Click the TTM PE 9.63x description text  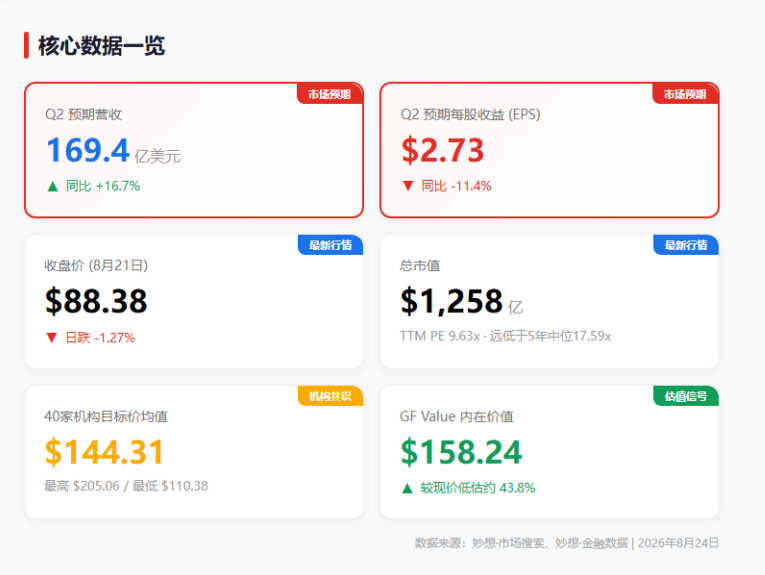click(x=505, y=336)
